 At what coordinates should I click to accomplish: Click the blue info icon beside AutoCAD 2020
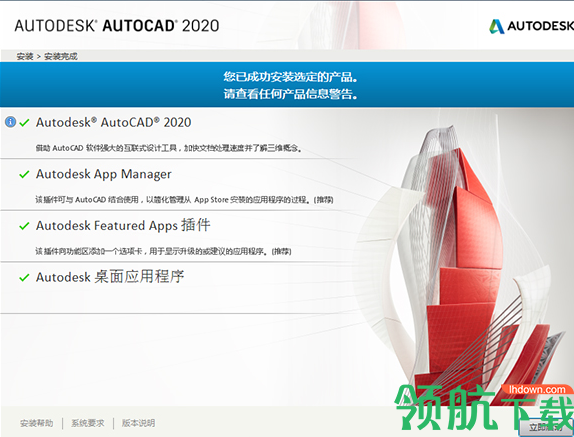(10, 122)
